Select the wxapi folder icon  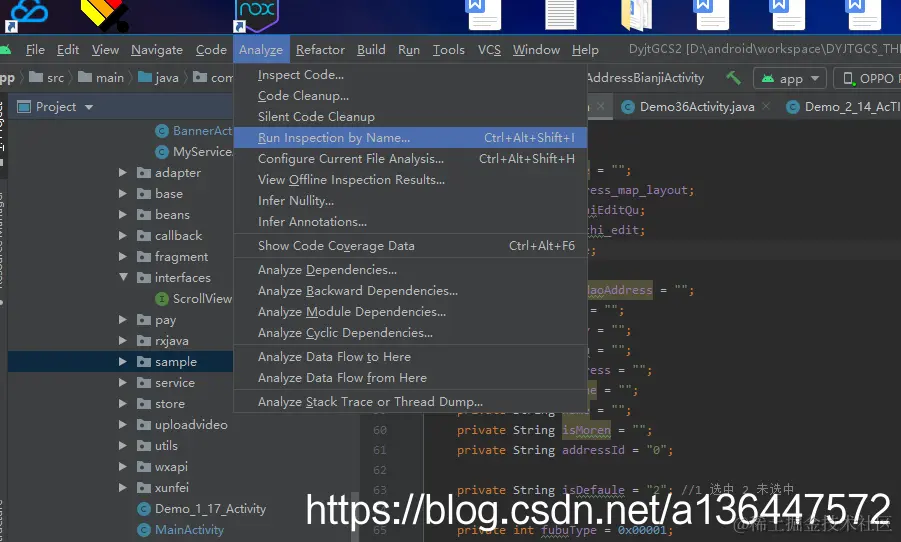pos(144,467)
